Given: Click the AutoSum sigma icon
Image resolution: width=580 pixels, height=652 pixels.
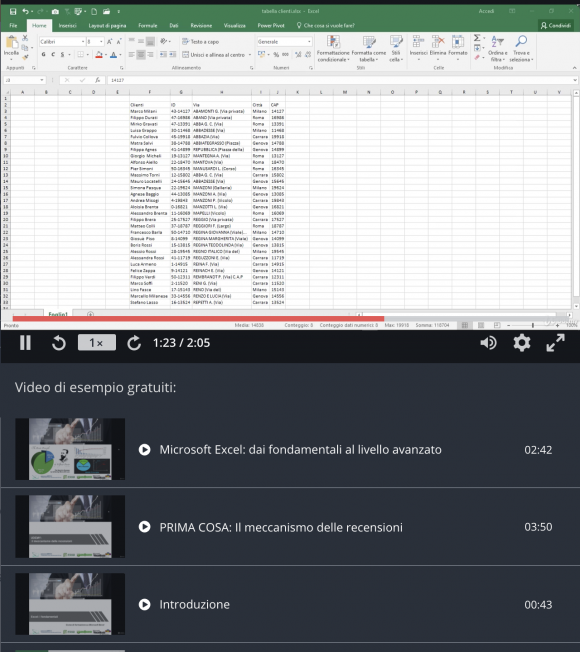Looking at the screenshot, I should click(477, 38).
